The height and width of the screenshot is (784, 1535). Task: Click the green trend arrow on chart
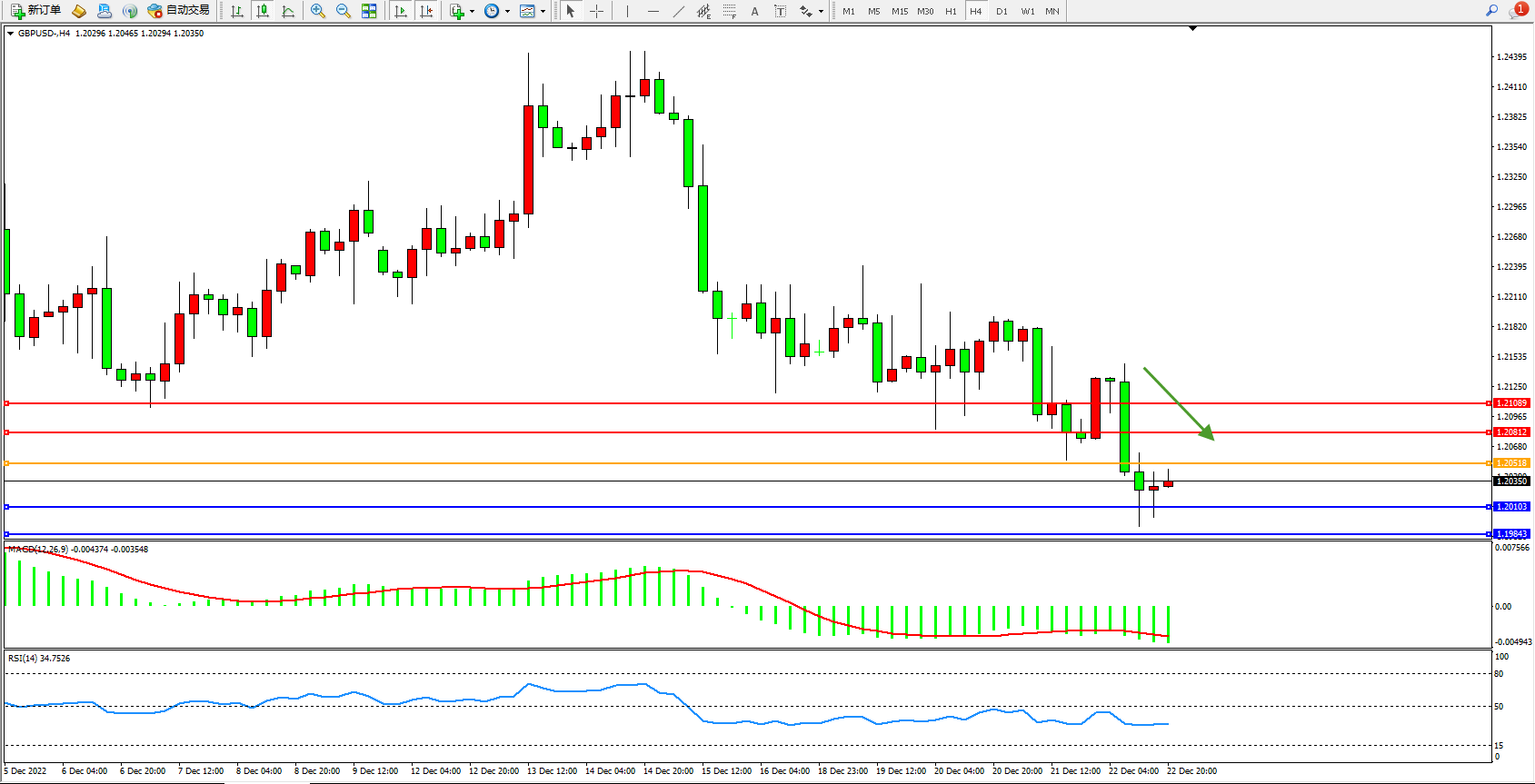[x=1178, y=402]
